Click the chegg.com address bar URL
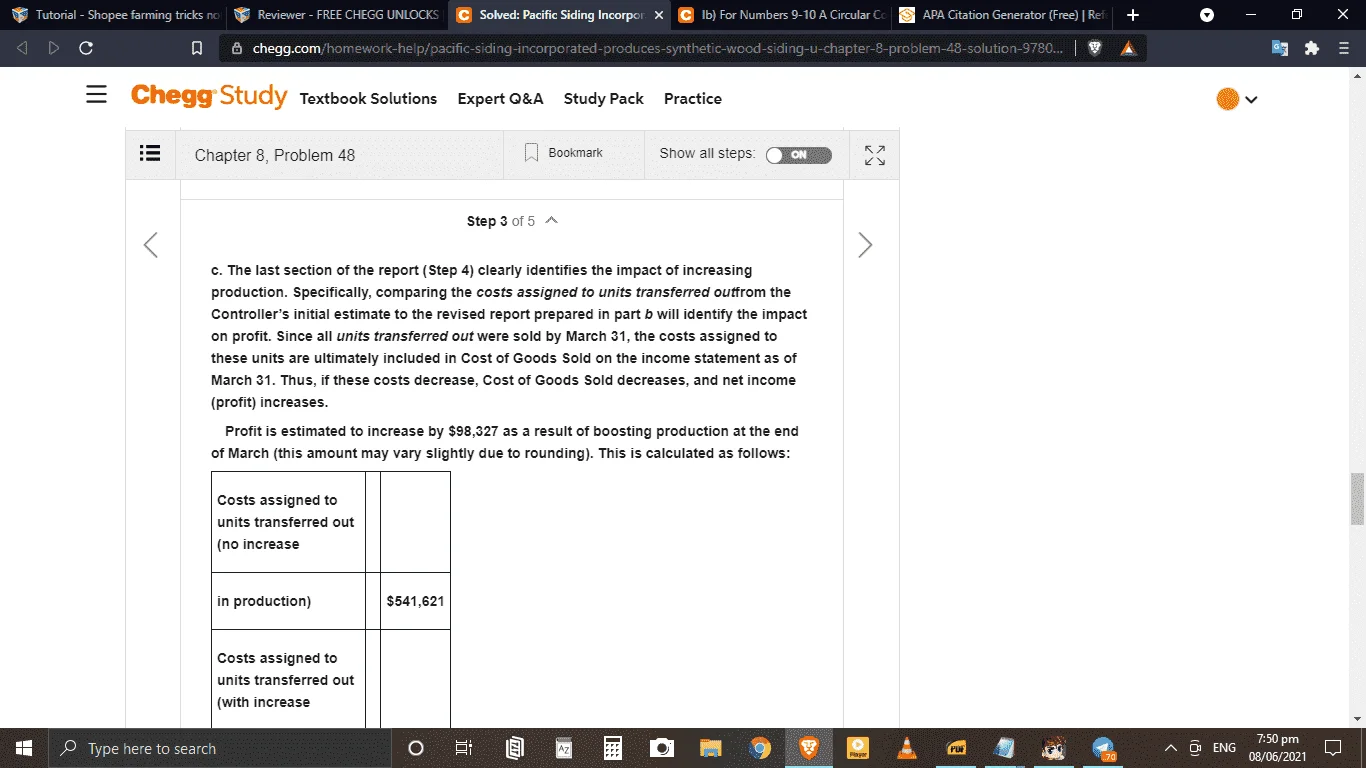The height and width of the screenshot is (768, 1366). (657, 48)
